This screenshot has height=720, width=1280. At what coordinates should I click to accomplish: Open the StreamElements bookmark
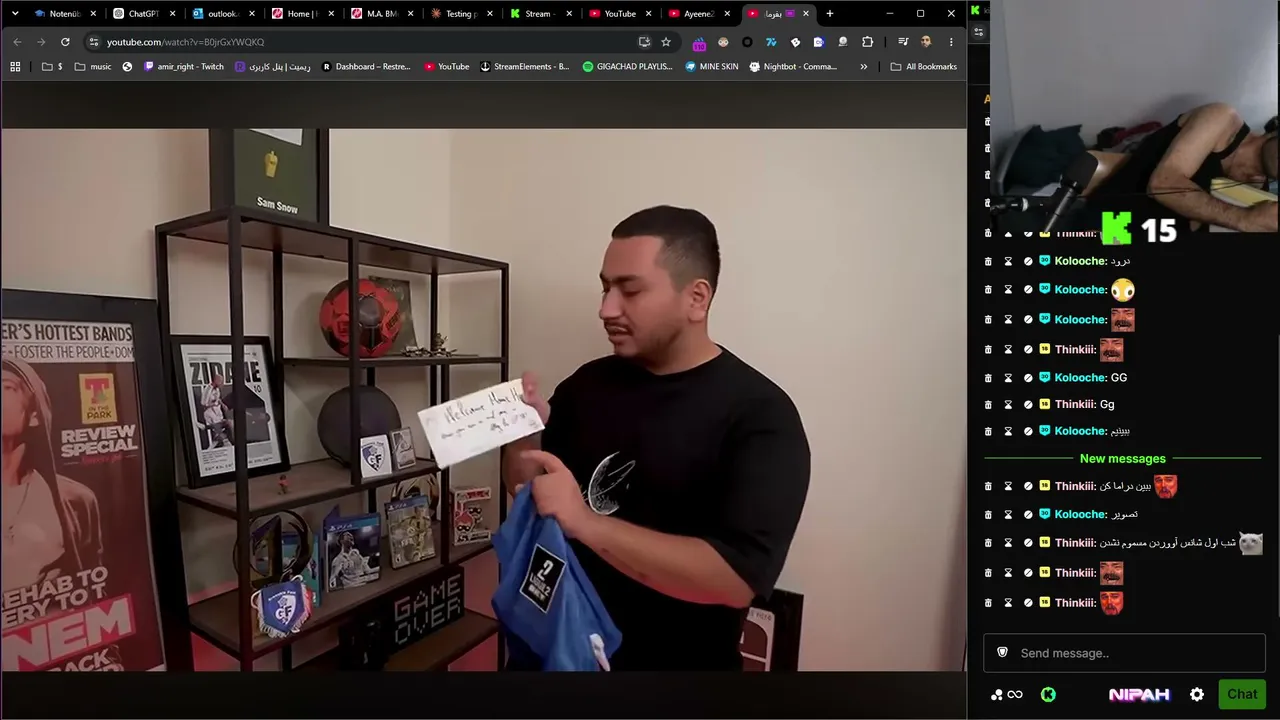[x=525, y=67]
